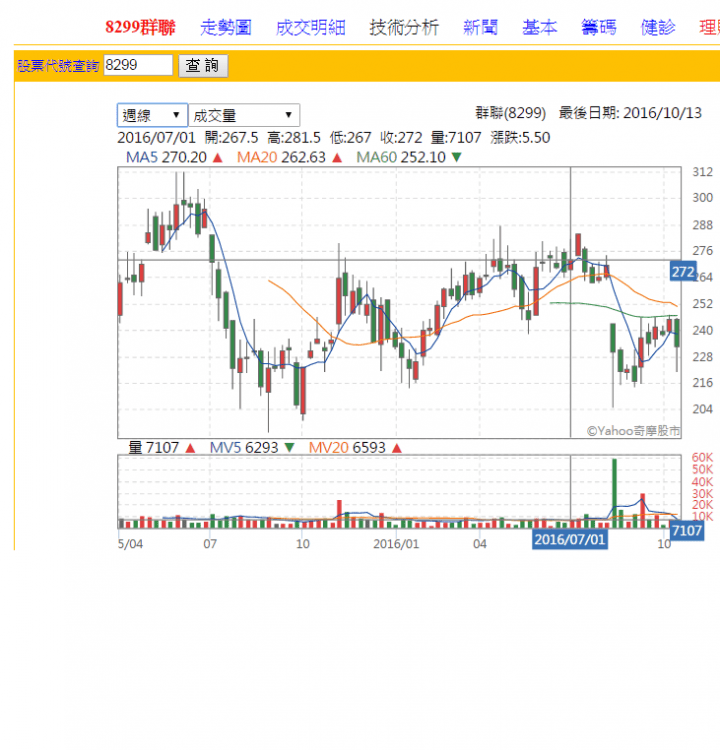
Task: Click the MV20 6593 volume legend
Action: click(x=355, y=448)
